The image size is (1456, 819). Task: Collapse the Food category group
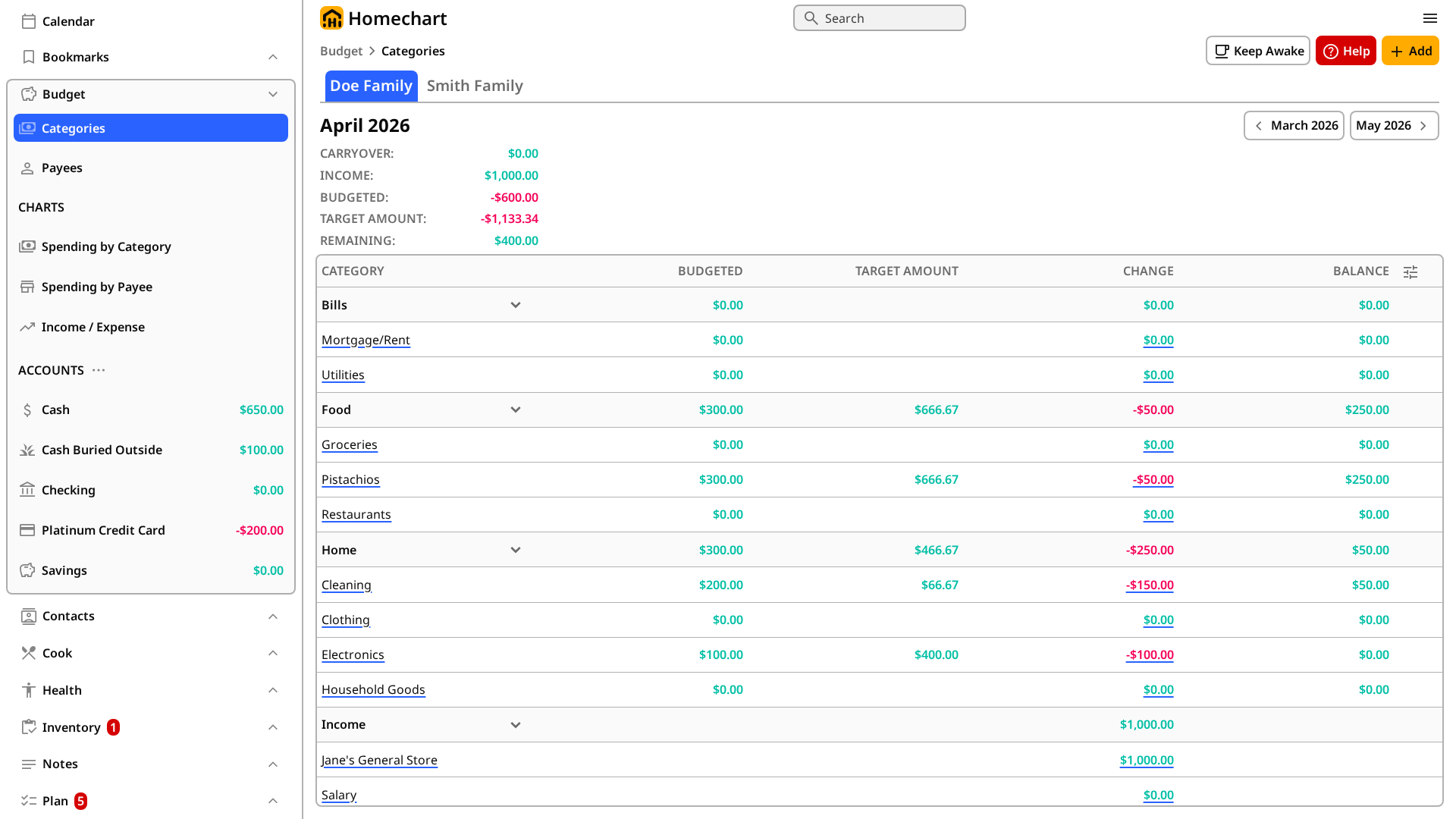click(515, 409)
